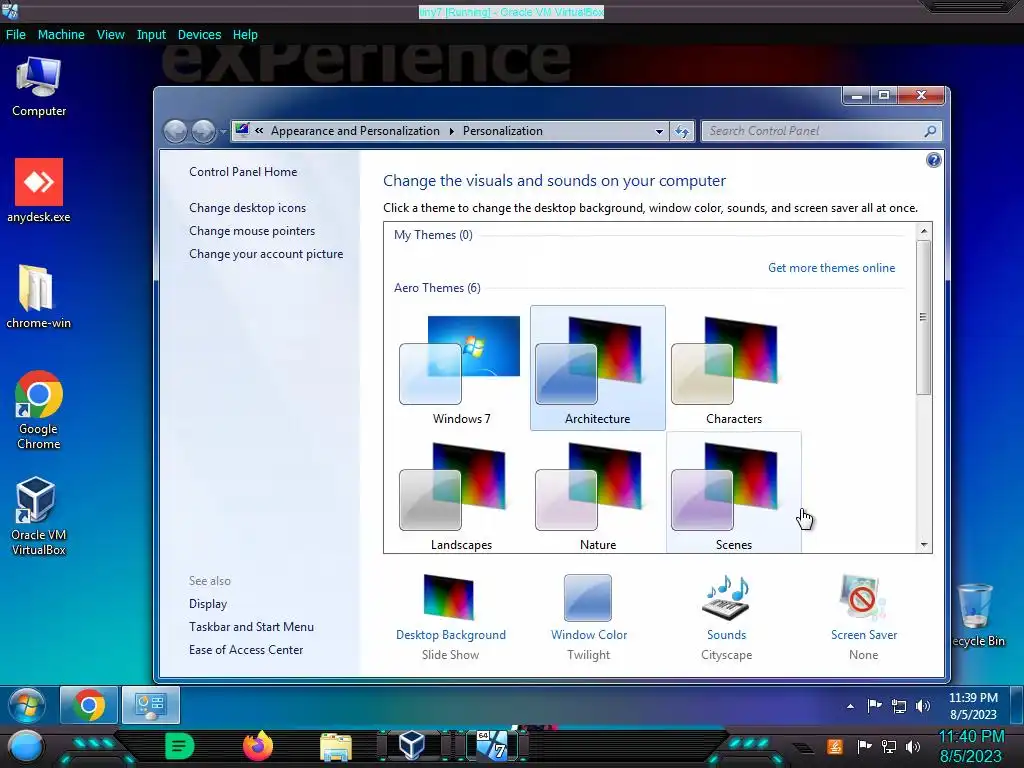Image resolution: width=1024 pixels, height=768 pixels.
Task: Open the host file explorer taskbar icon
Action: click(x=336, y=747)
